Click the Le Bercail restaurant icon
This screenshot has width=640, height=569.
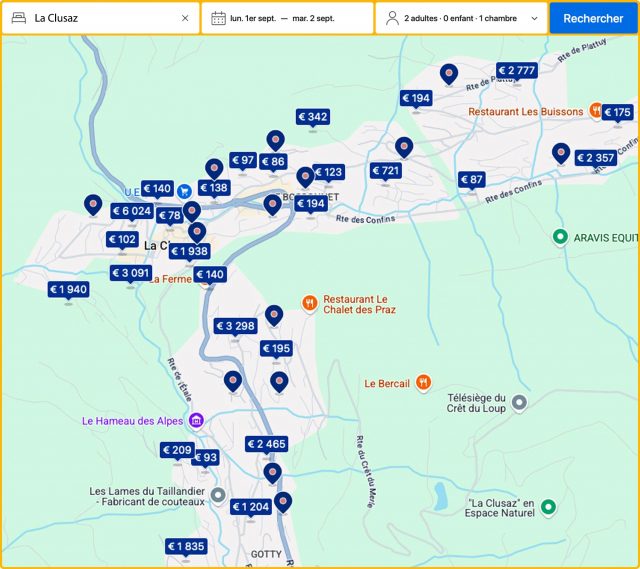point(423,382)
